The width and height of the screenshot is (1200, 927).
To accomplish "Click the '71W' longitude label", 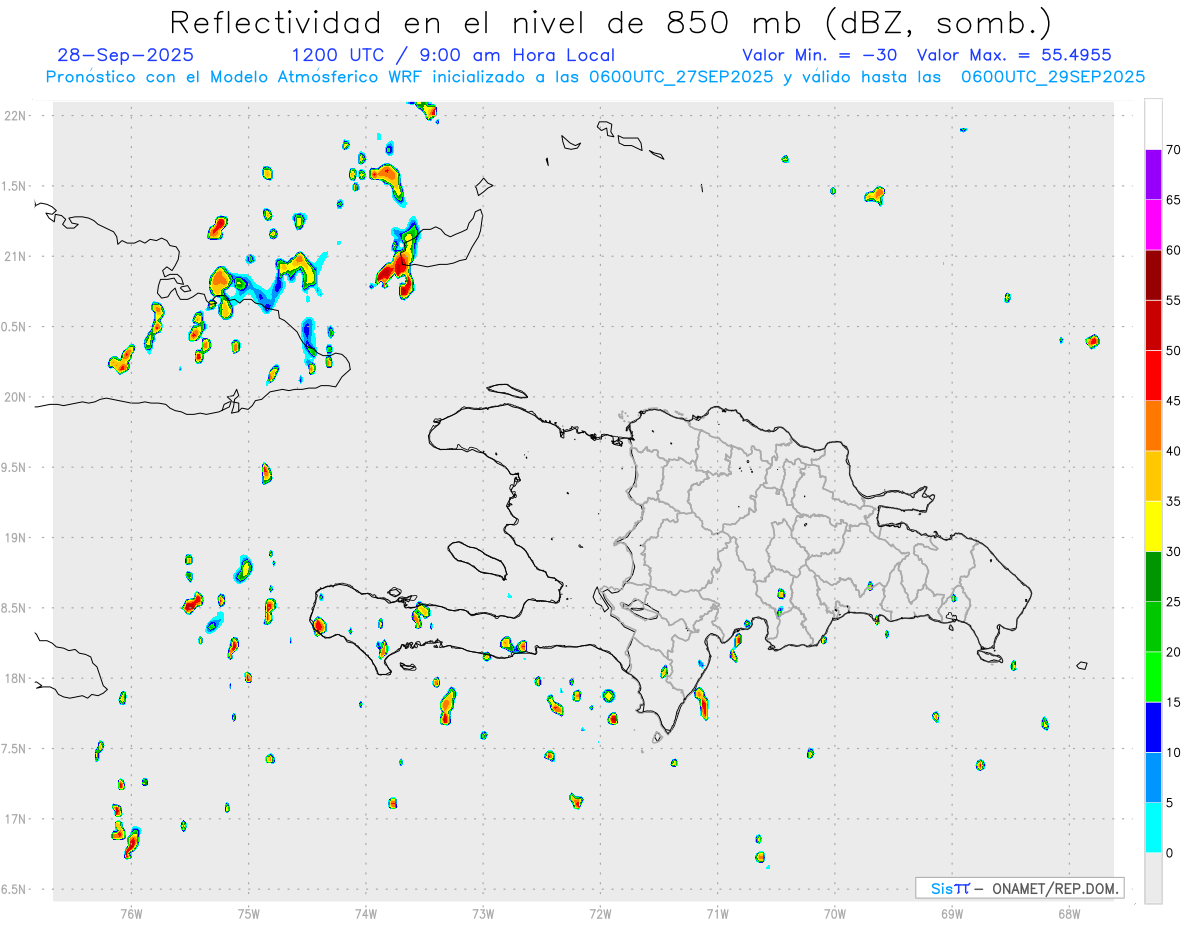I will pyautogui.click(x=717, y=913).
